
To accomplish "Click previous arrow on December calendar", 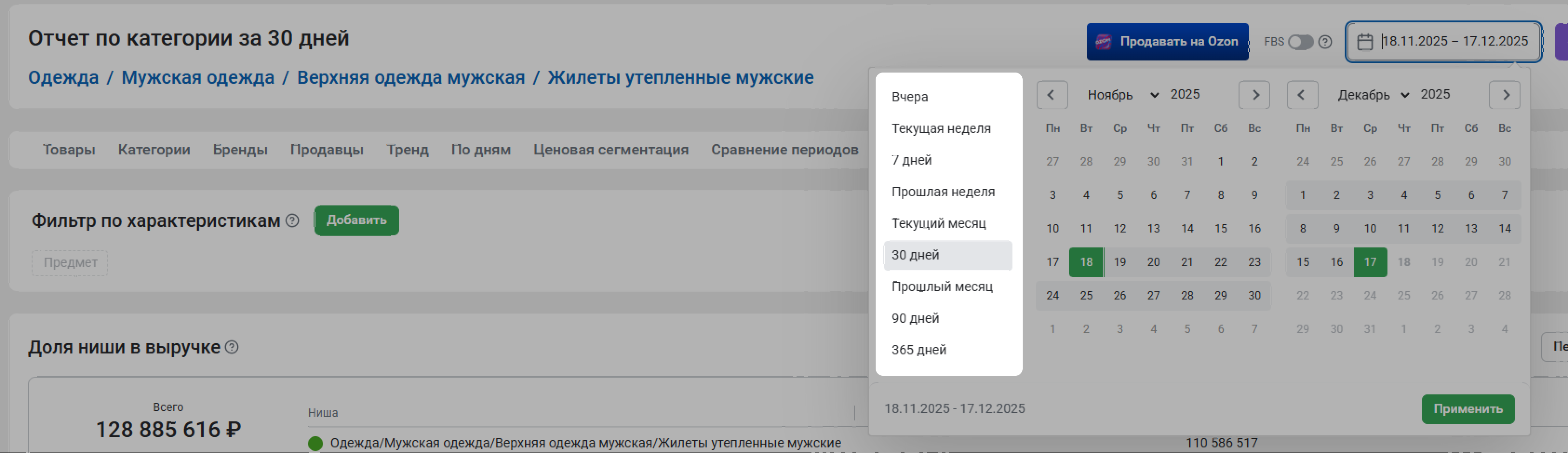I will click(1301, 95).
